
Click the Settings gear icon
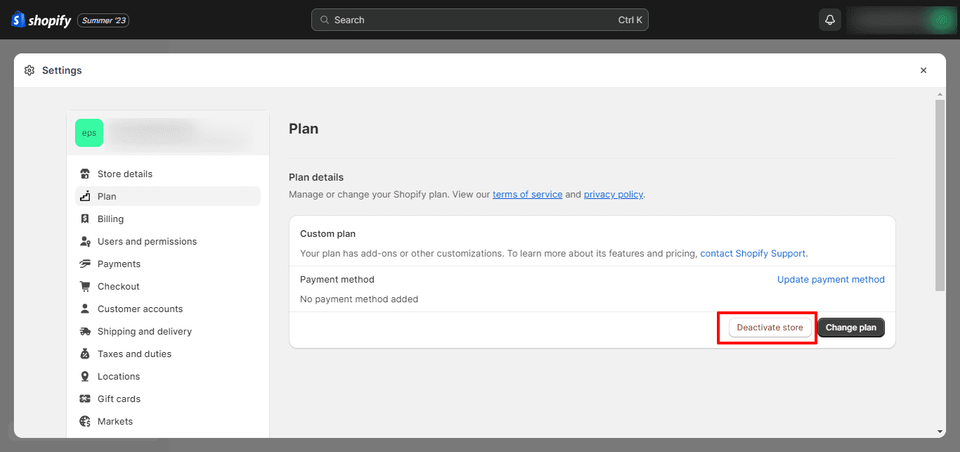(29, 70)
